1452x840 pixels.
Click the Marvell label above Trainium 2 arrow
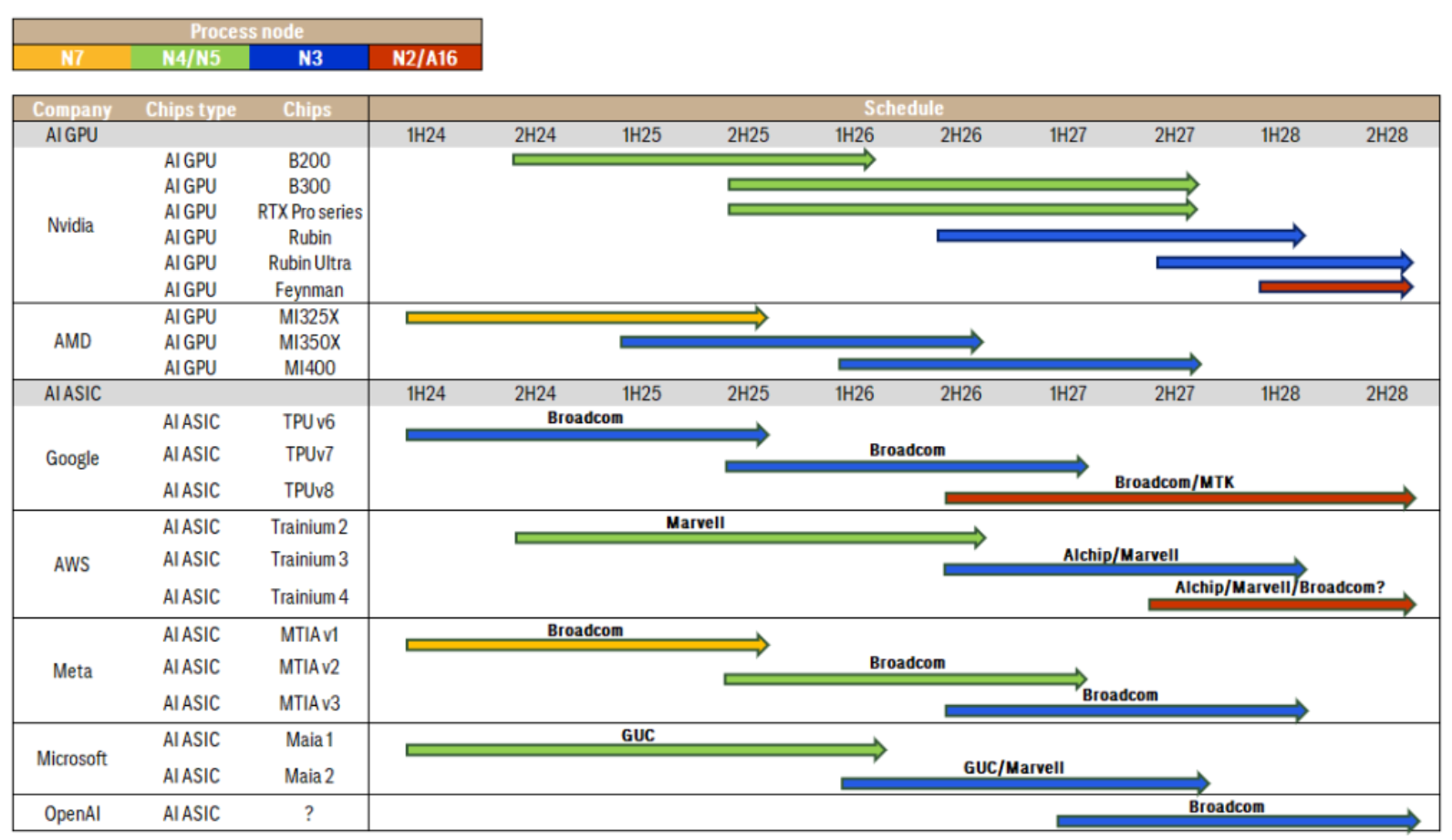coord(695,523)
